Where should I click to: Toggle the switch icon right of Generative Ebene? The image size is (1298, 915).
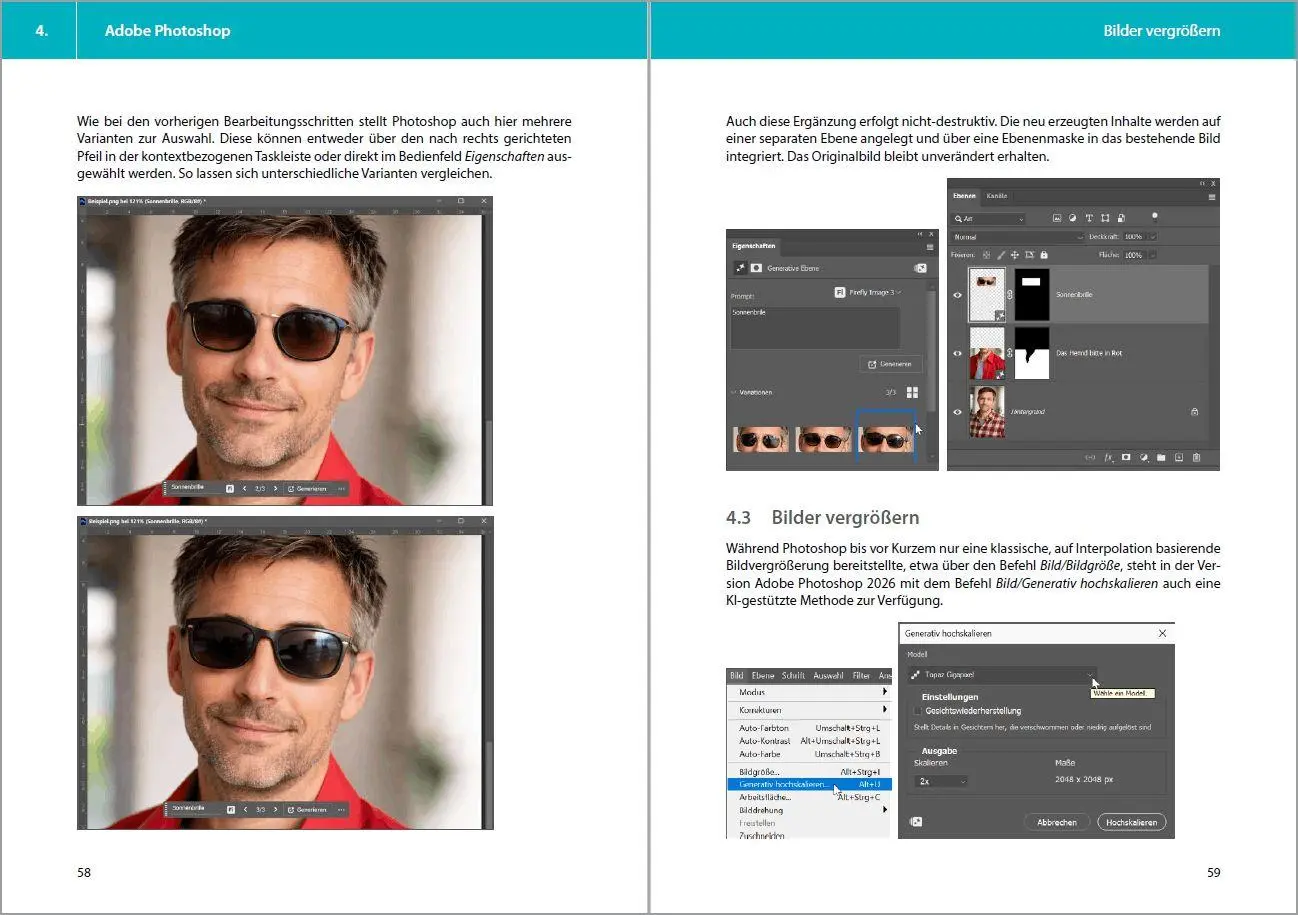click(920, 268)
